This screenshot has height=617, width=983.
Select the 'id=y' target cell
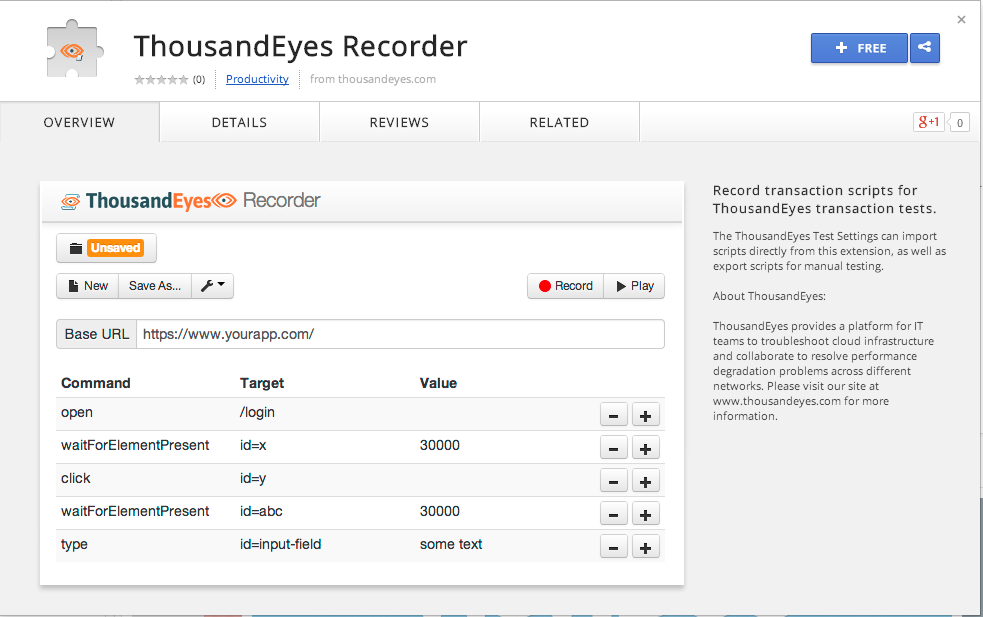(x=253, y=478)
